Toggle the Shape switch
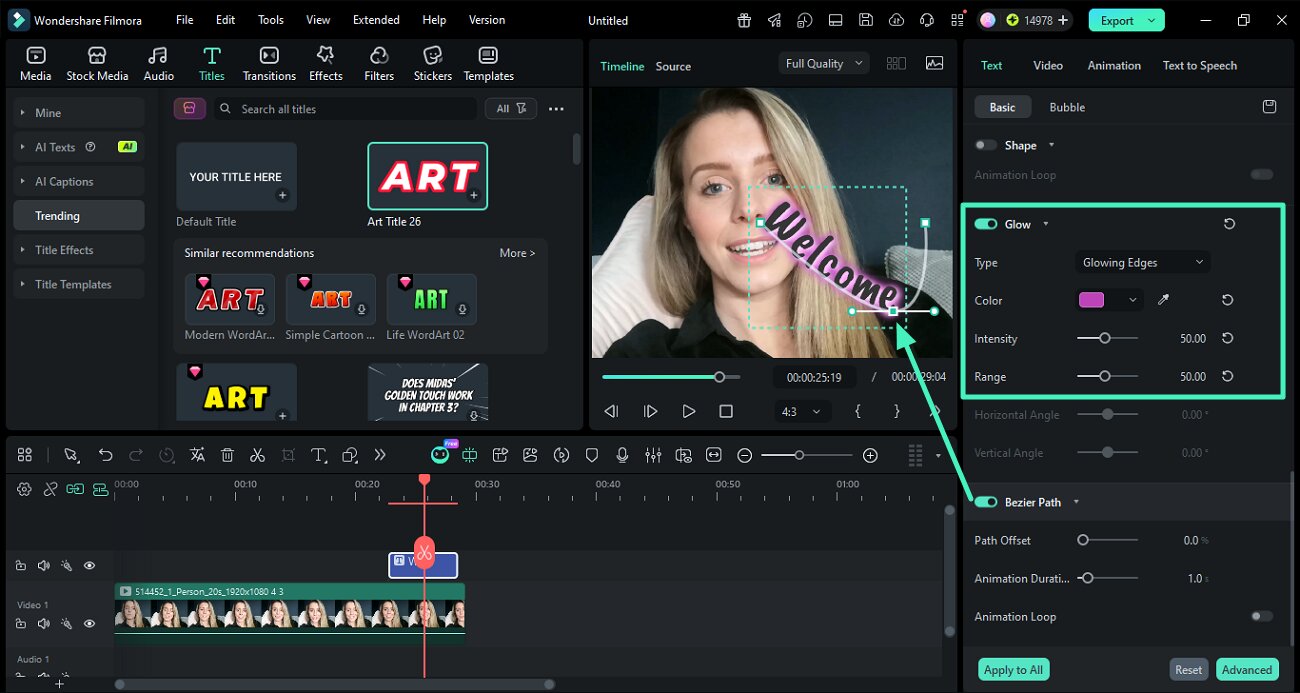This screenshot has height=693, width=1300. tap(986, 145)
